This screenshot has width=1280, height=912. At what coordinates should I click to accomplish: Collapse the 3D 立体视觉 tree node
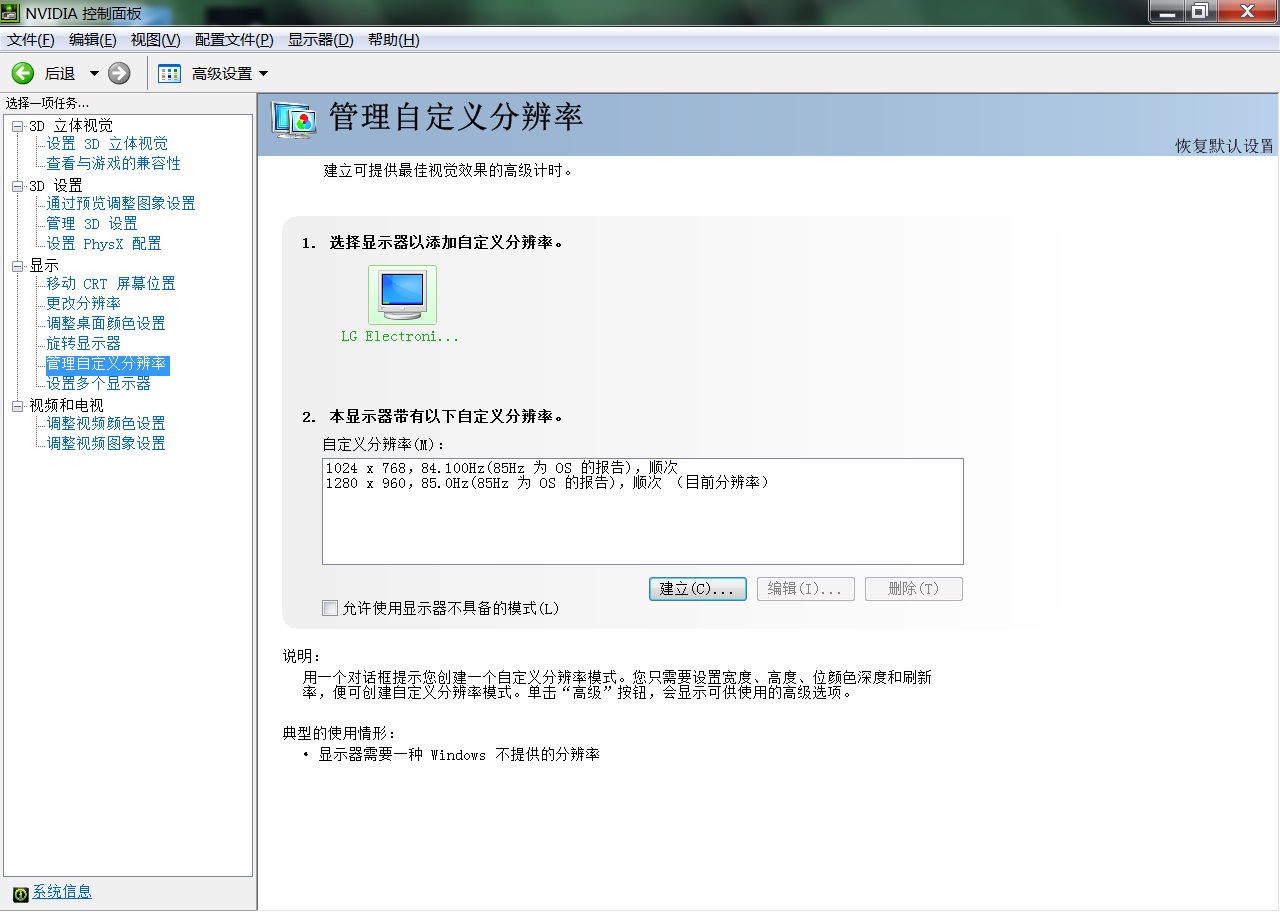pyautogui.click(x=17, y=126)
